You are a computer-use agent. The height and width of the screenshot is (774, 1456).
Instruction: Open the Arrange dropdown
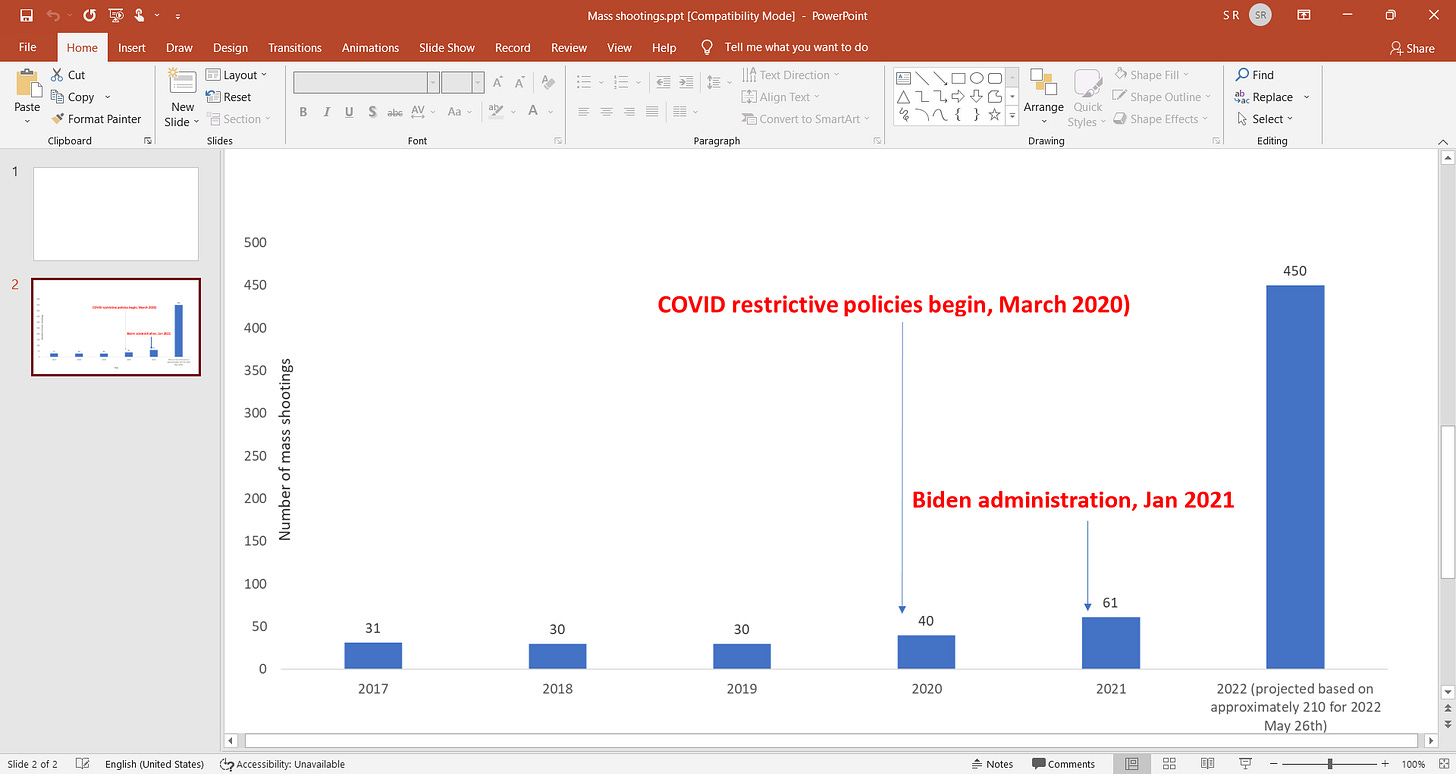[1043, 98]
